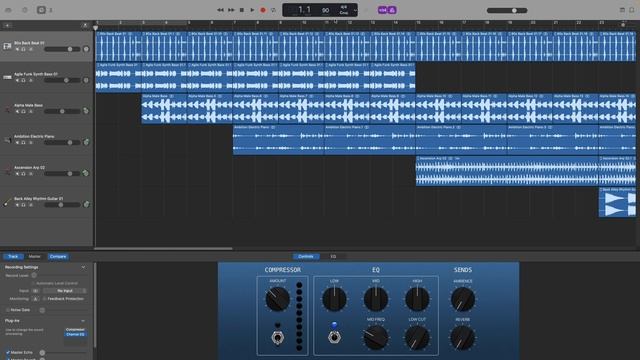Open the Library panel icon

[8, 10]
